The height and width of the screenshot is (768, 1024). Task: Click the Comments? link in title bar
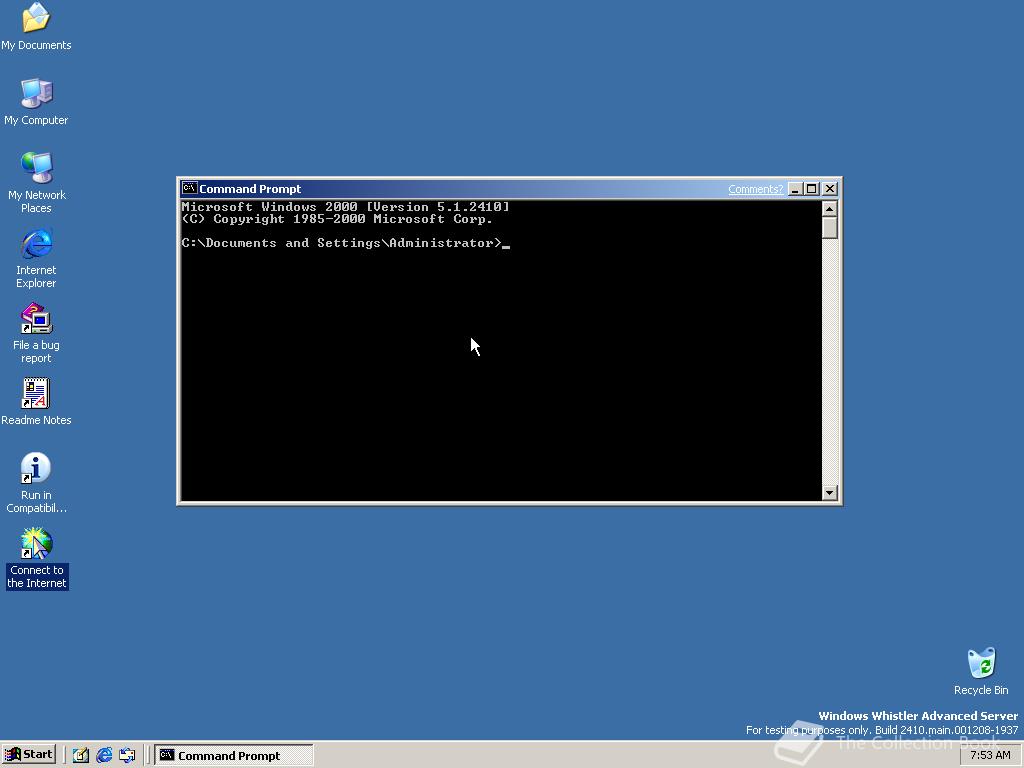[755, 189]
